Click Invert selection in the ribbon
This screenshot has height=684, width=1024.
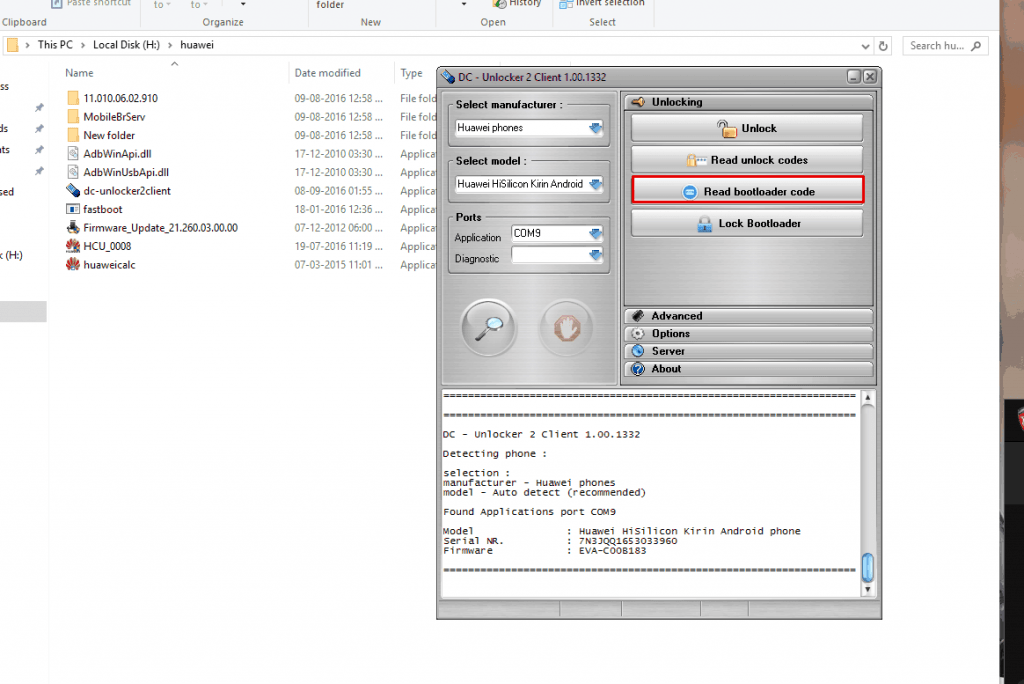click(x=601, y=3)
